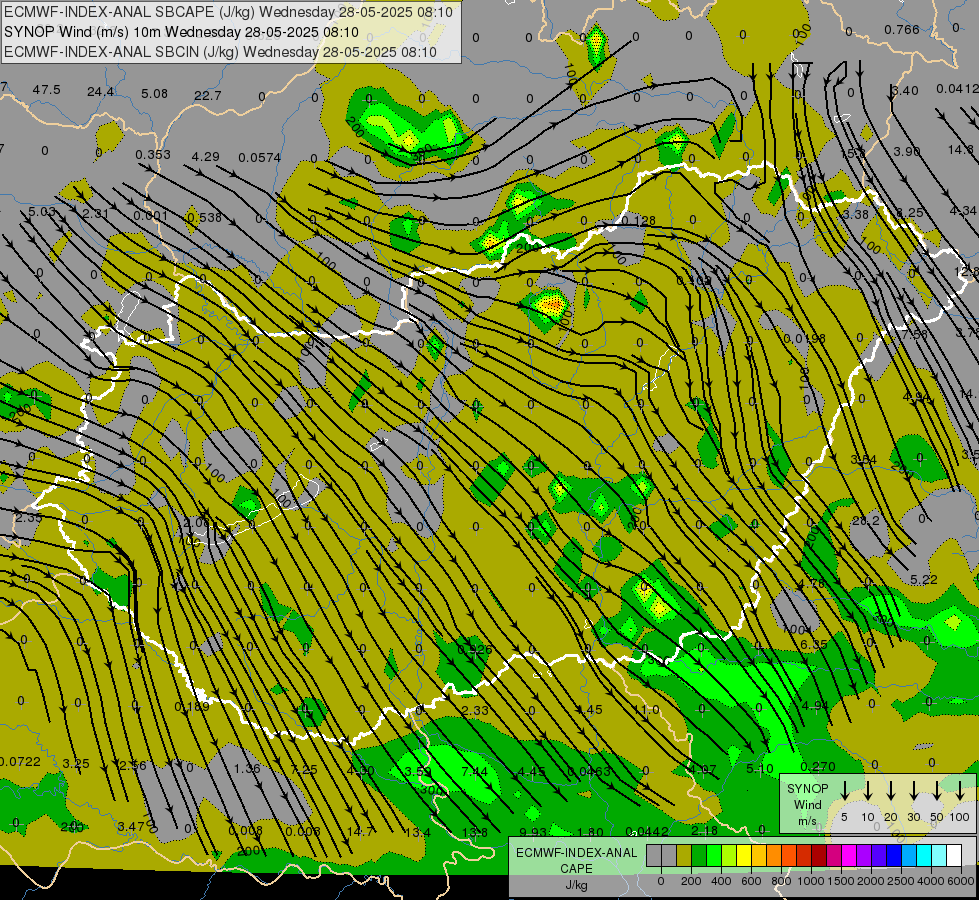Click the SBCIN title line in header box
979x900 pixels.
220,52
